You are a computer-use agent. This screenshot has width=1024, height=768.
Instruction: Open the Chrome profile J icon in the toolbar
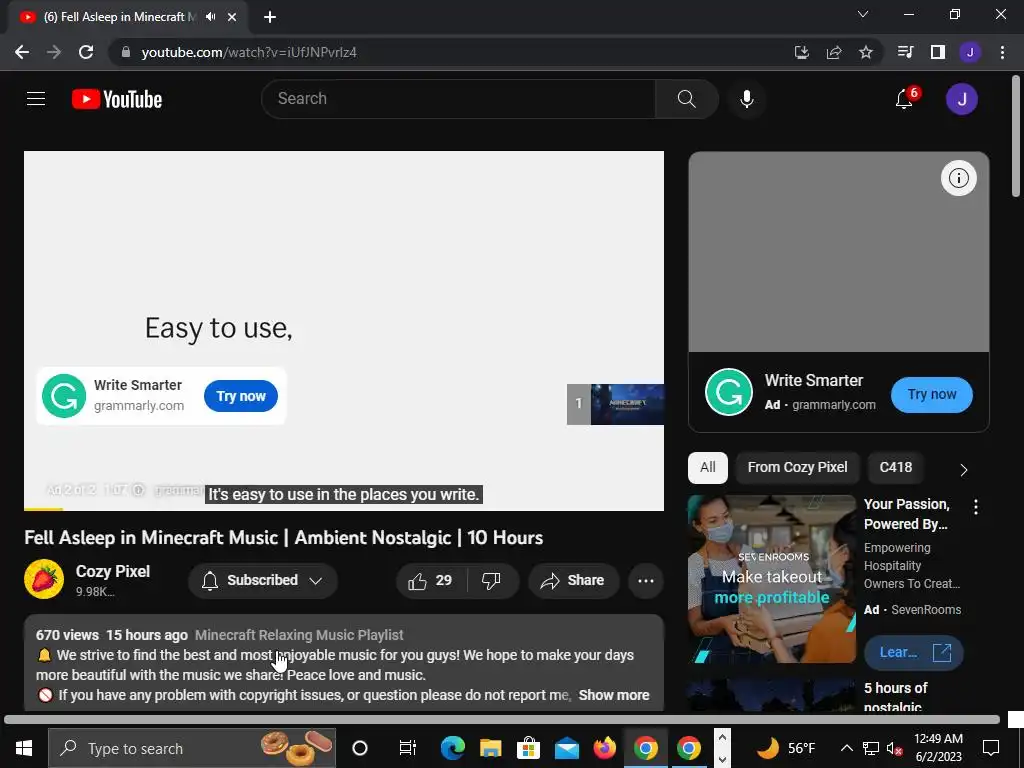tap(970, 52)
